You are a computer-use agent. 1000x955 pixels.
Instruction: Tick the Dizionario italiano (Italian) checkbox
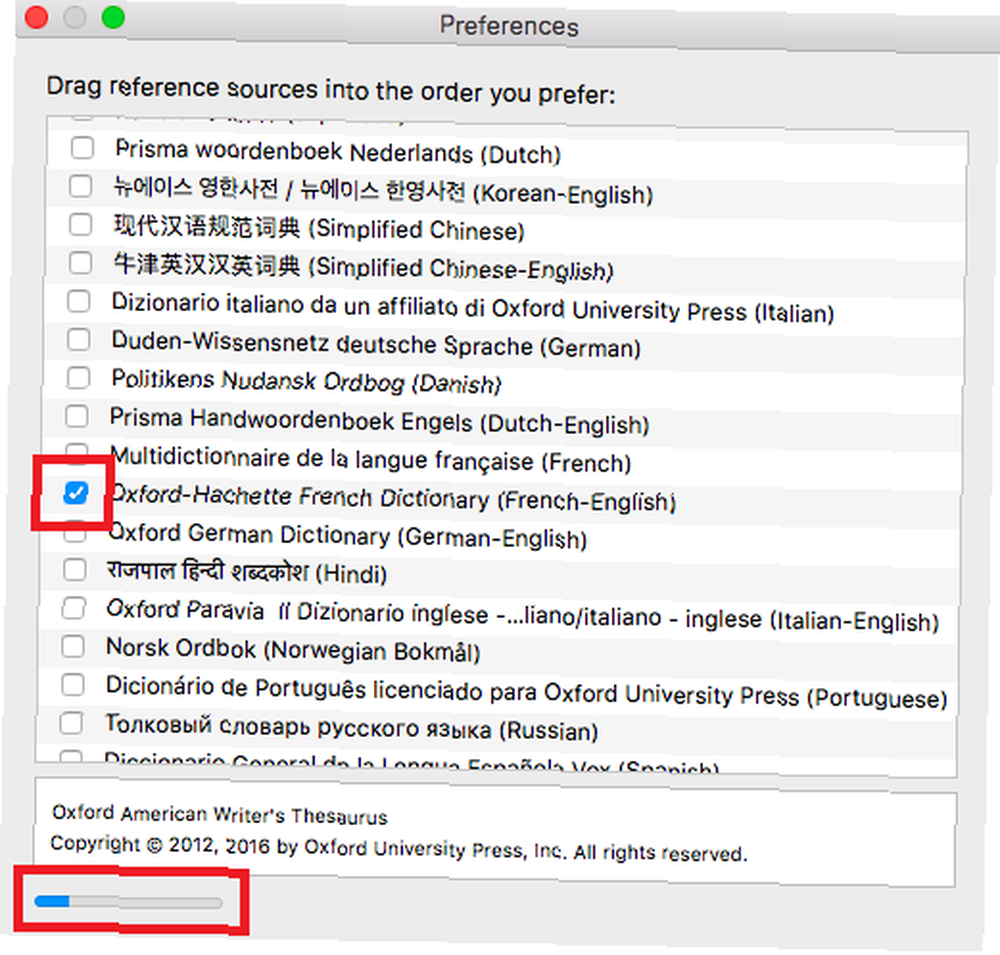pos(79,301)
